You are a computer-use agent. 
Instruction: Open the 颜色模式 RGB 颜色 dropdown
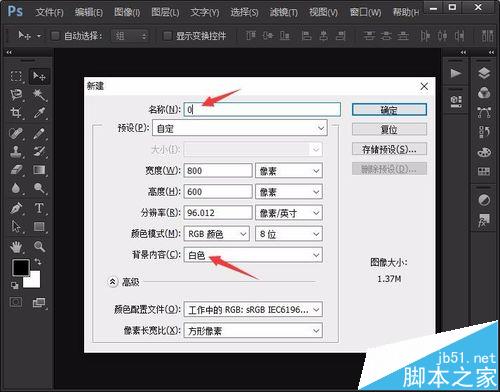[x=217, y=234]
